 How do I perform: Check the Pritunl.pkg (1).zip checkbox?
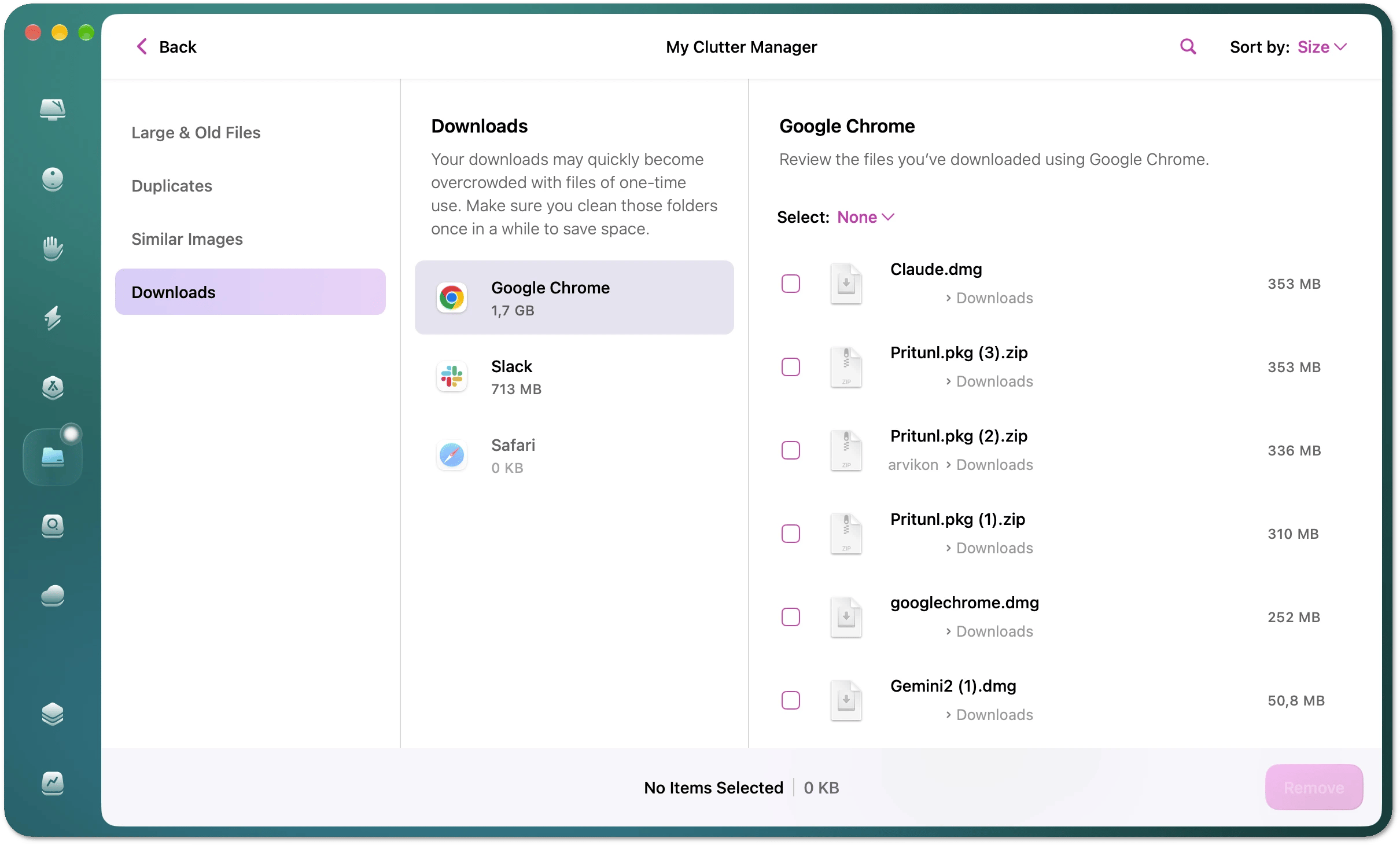coord(791,534)
